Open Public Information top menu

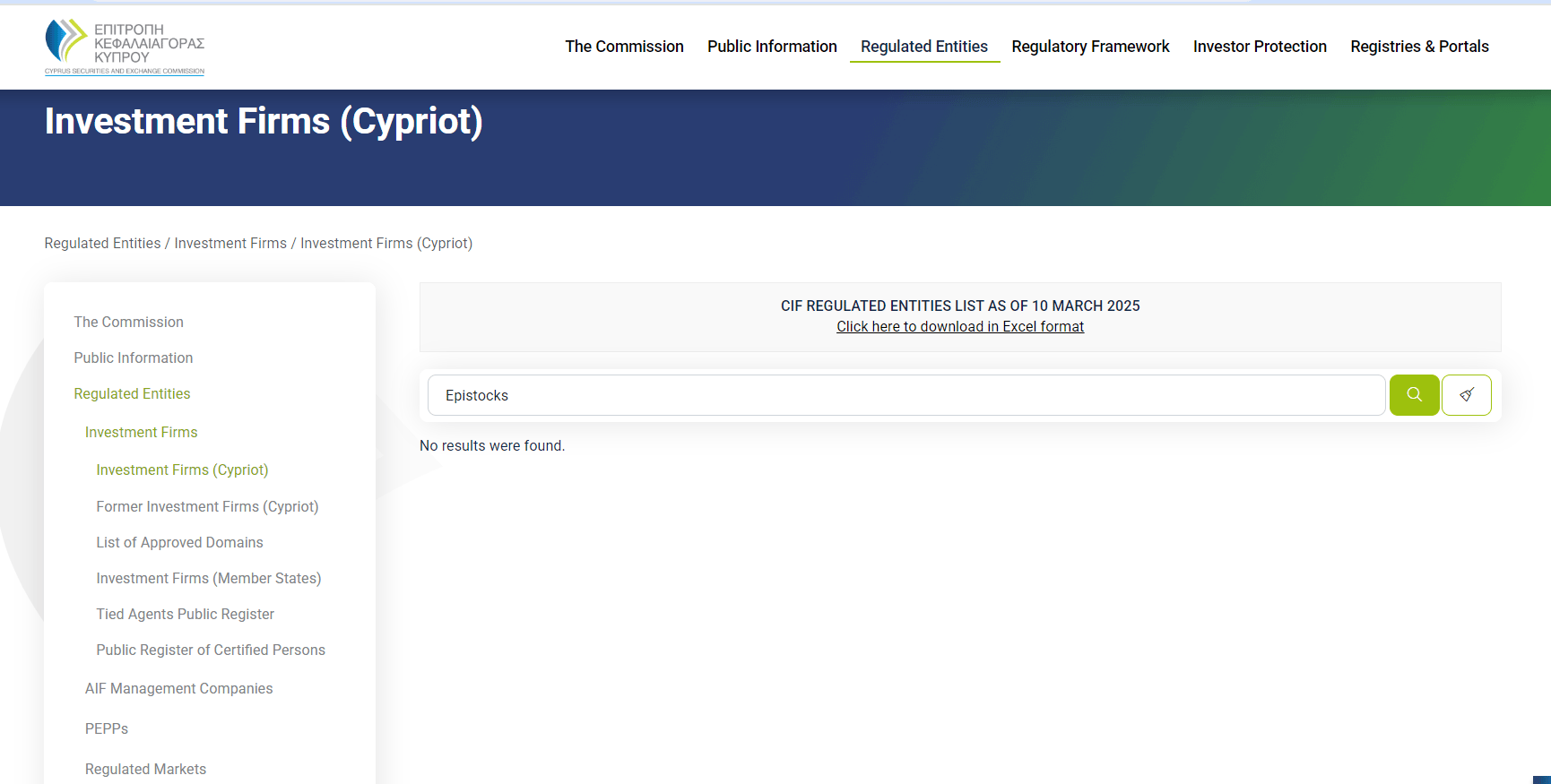pos(772,47)
